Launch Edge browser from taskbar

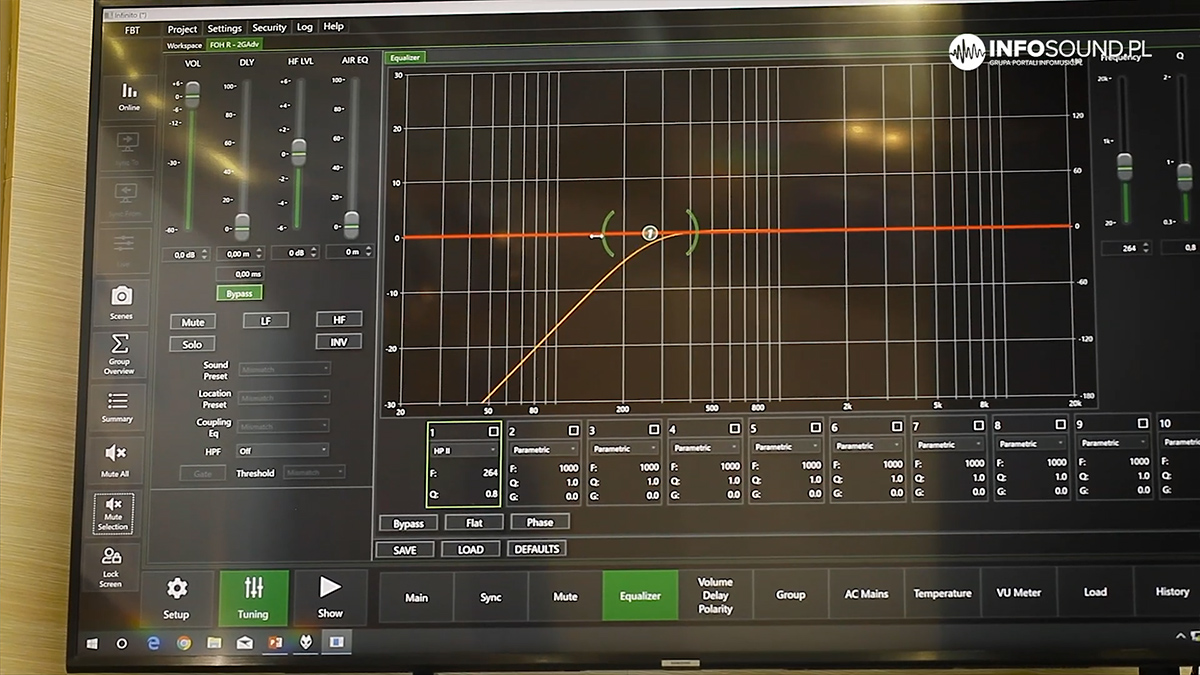tap(154, 644)
